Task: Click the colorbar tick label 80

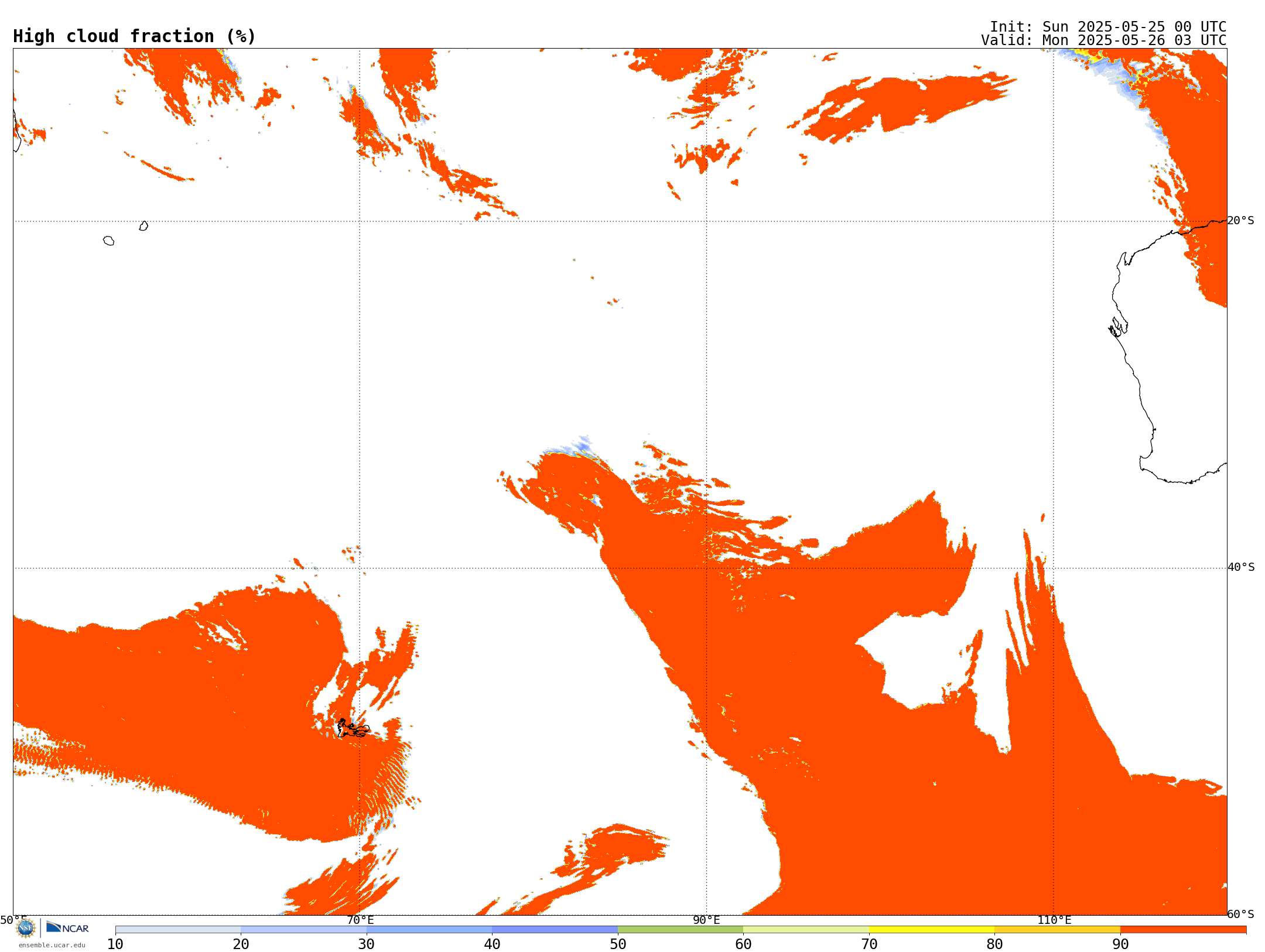Action: point(995,944)
